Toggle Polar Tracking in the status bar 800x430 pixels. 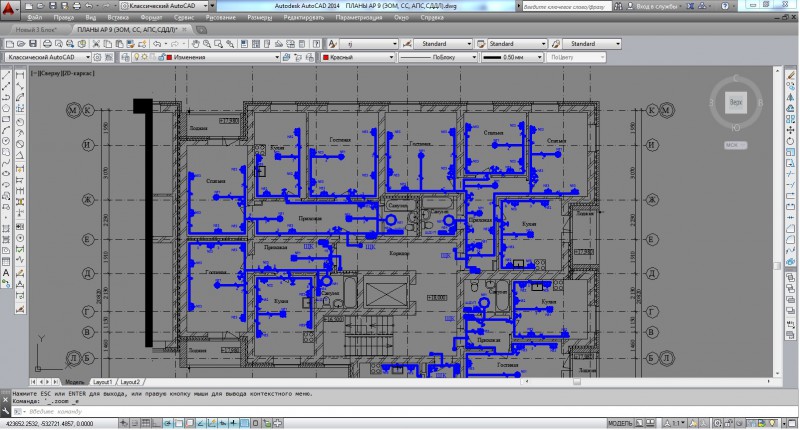tap(168, 423)
